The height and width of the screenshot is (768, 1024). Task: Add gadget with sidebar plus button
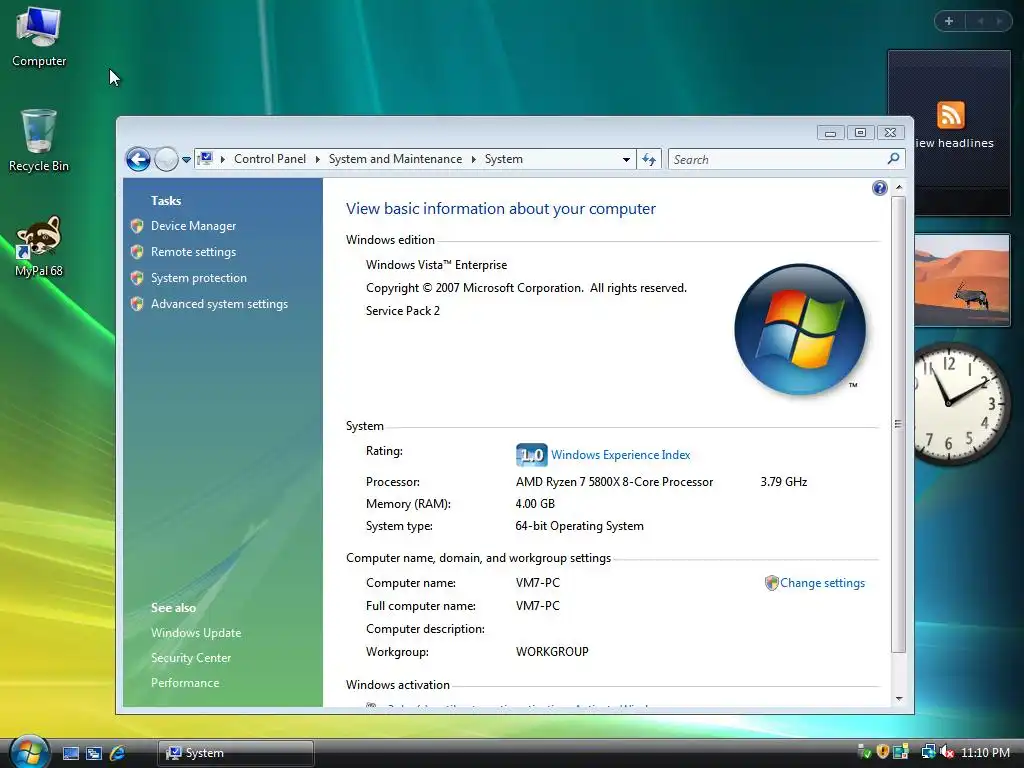(949, 21)
